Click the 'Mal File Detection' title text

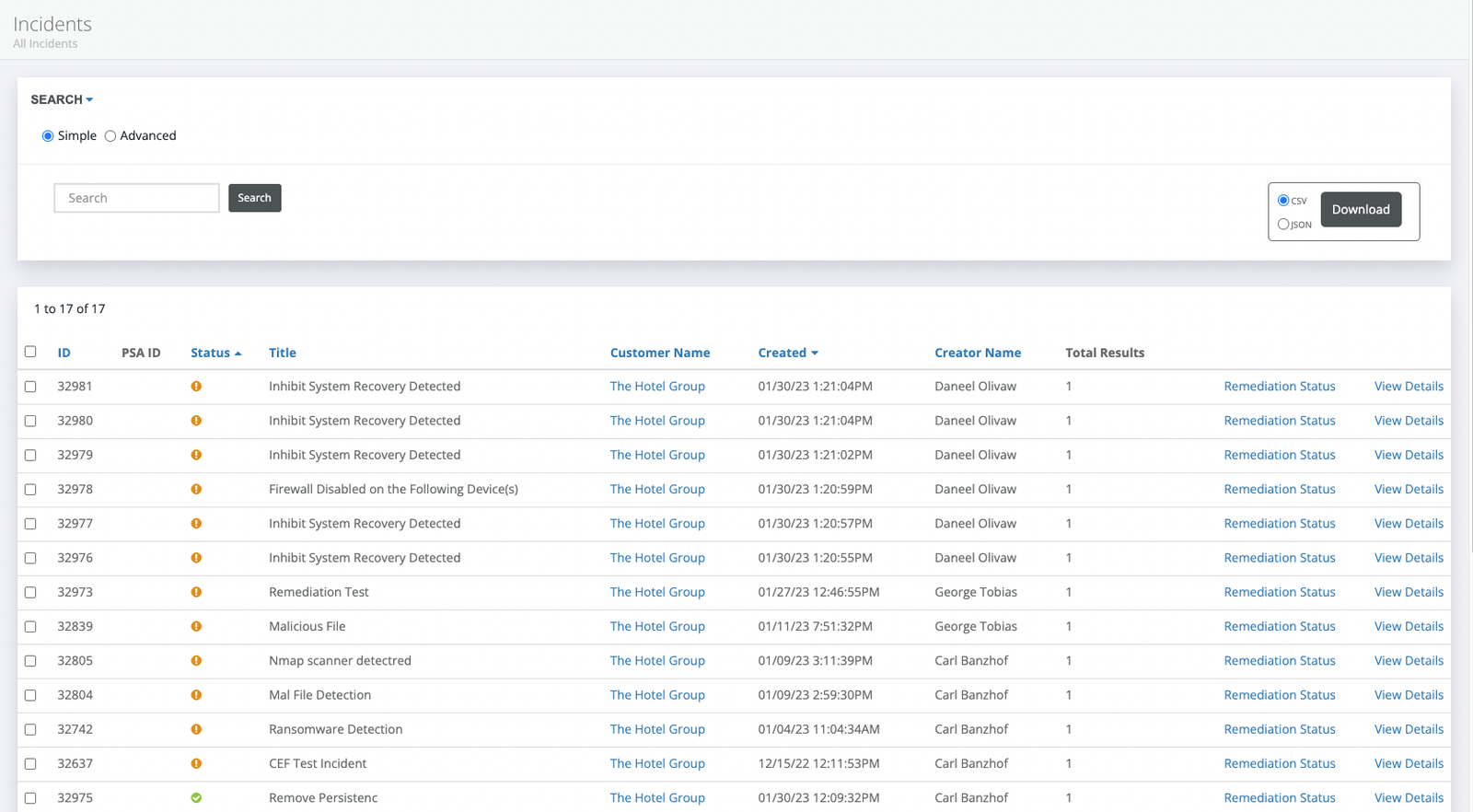[x=319, y=695]
